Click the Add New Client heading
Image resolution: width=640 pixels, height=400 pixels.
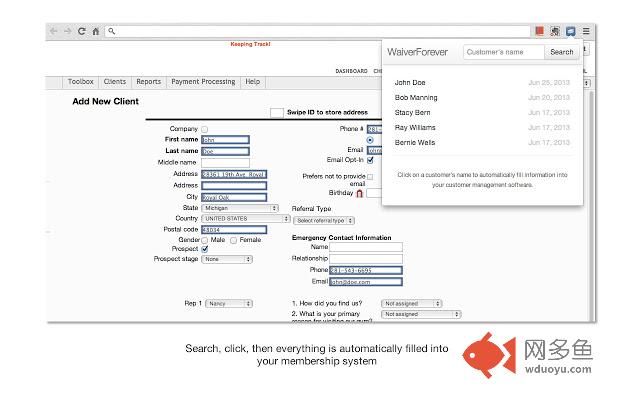(105, 102)
